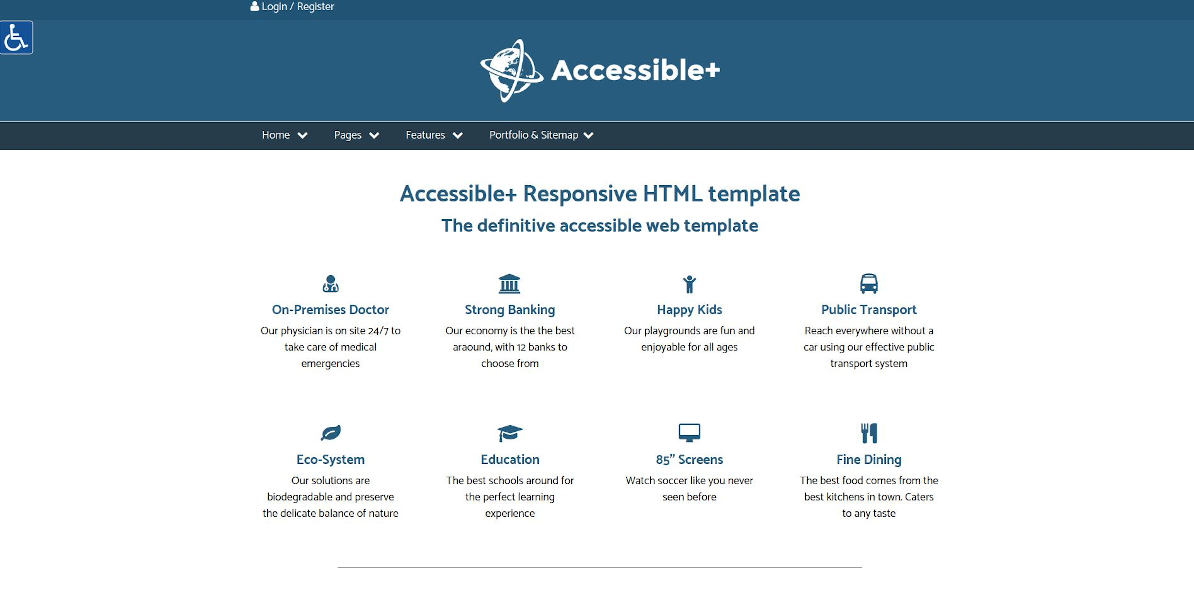This screenshot has width=1194, height=600.
Task: Expand the Pages dropdown arrow
Action: pos(374,136)
